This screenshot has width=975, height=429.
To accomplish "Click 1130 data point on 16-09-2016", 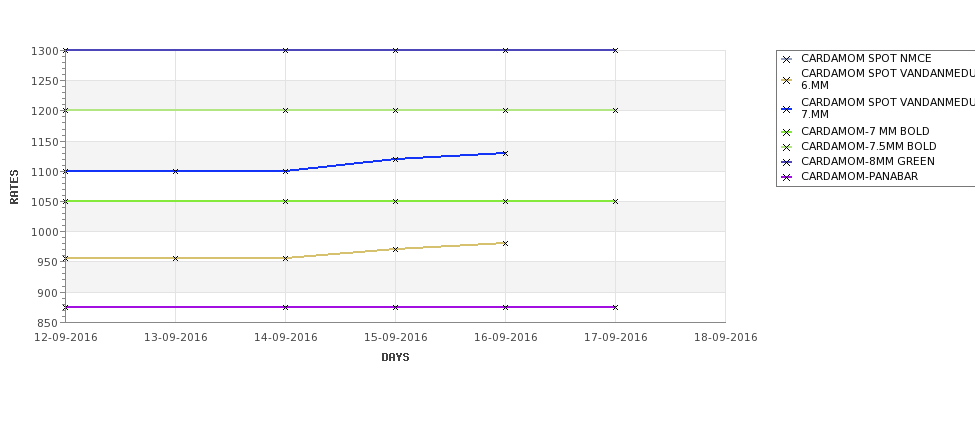I will pyautogui.click(x=505, y=153).
